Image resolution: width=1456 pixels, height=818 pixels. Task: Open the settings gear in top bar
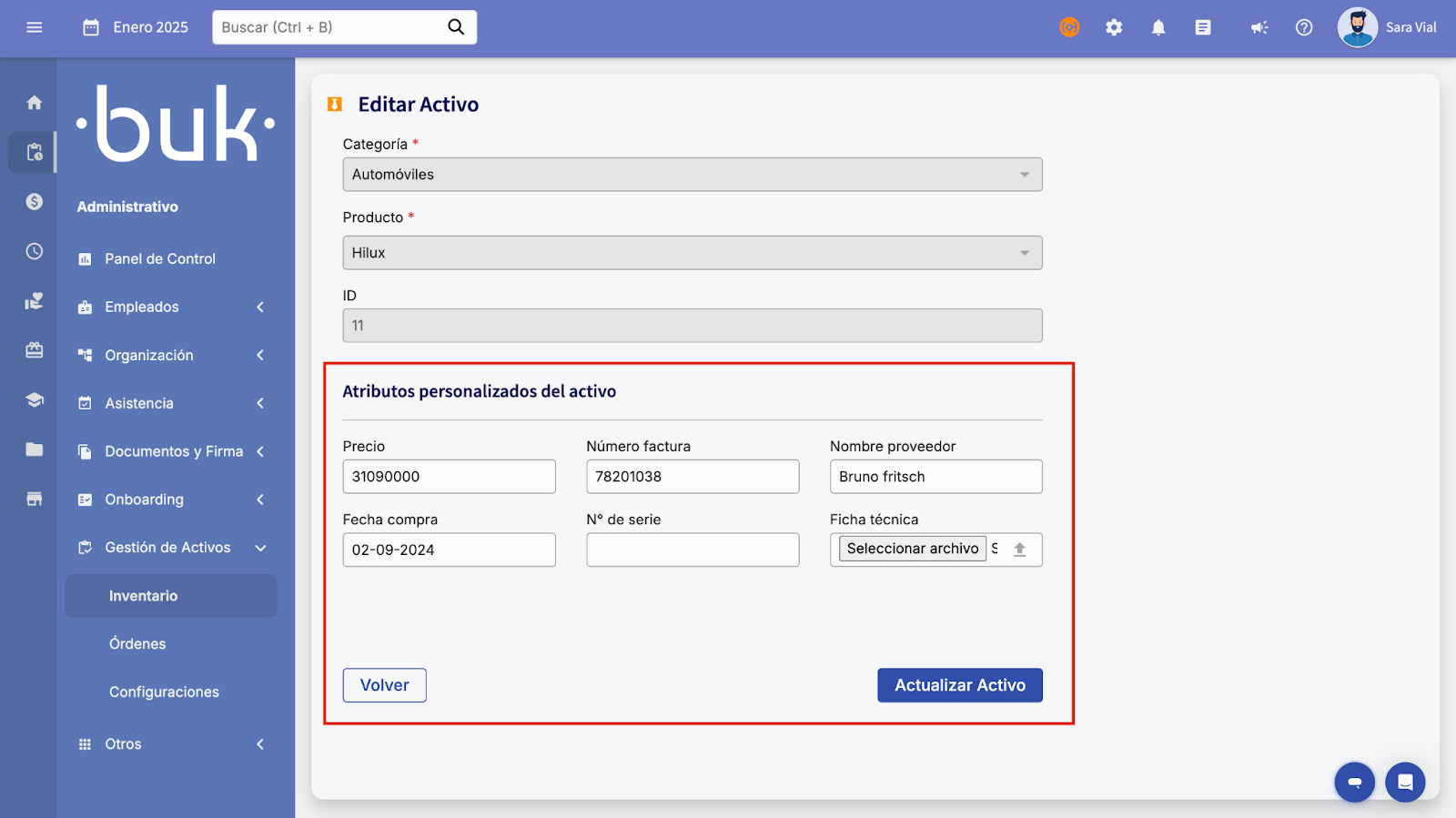click(1114, 27)
